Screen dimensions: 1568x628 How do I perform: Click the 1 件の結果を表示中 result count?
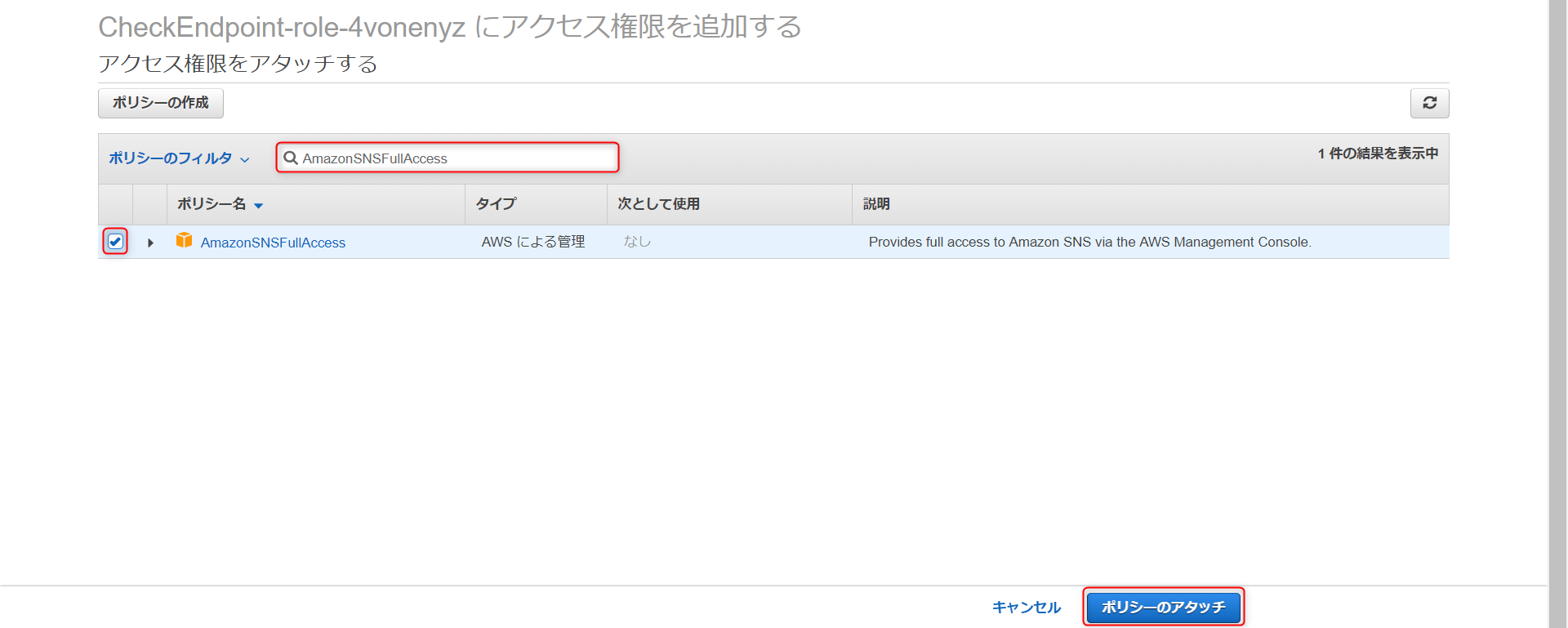(x=1378, y=154)
